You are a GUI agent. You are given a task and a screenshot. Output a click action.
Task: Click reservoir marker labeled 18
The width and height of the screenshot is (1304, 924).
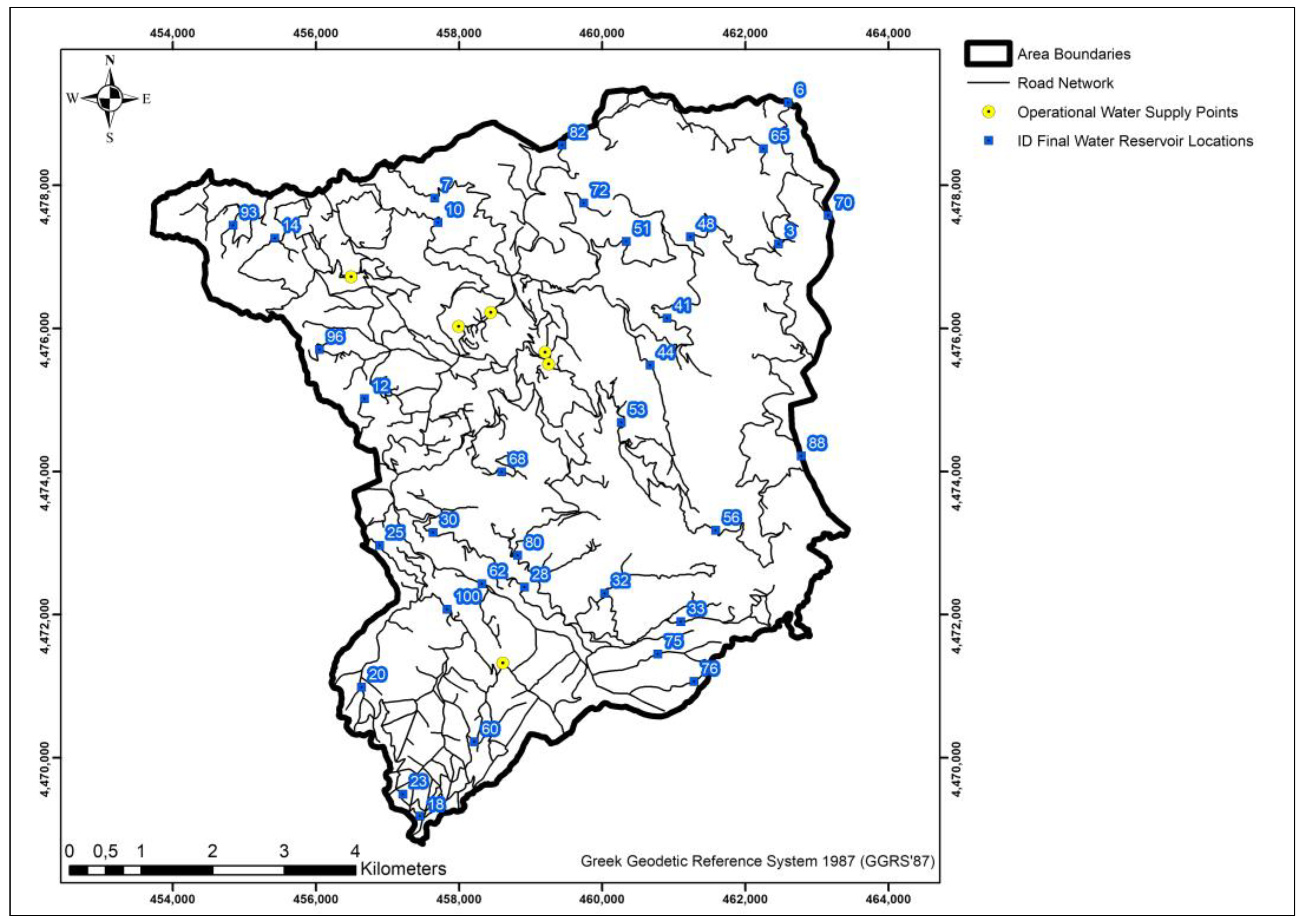420,815
